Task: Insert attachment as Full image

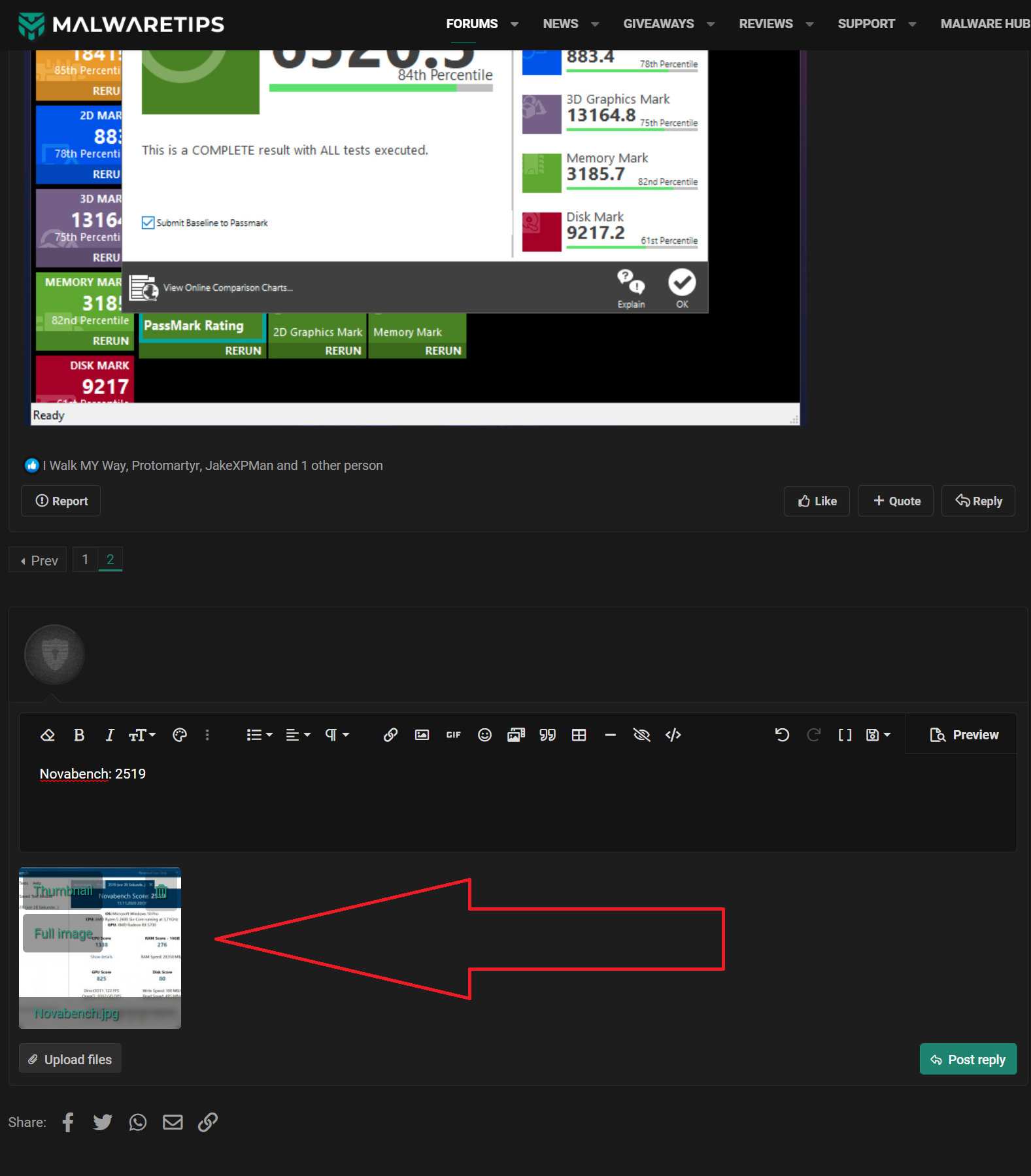Action: pyautogui.click(x=63, y=933)
